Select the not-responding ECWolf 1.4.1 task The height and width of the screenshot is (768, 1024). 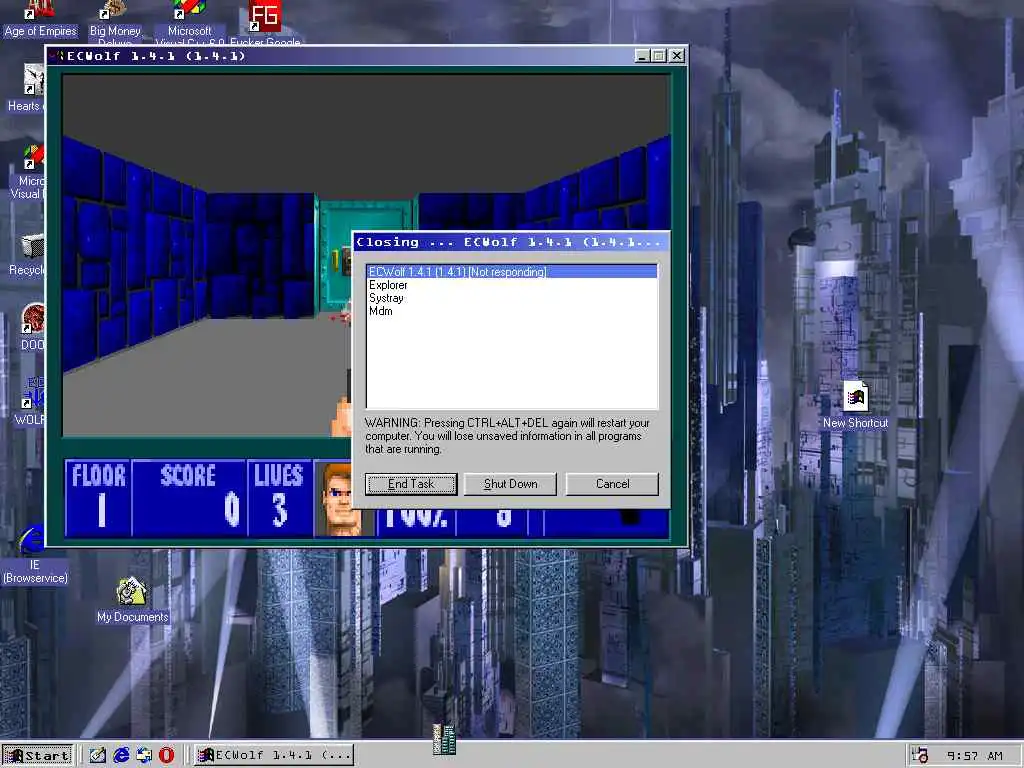click(x=512, y=272)
